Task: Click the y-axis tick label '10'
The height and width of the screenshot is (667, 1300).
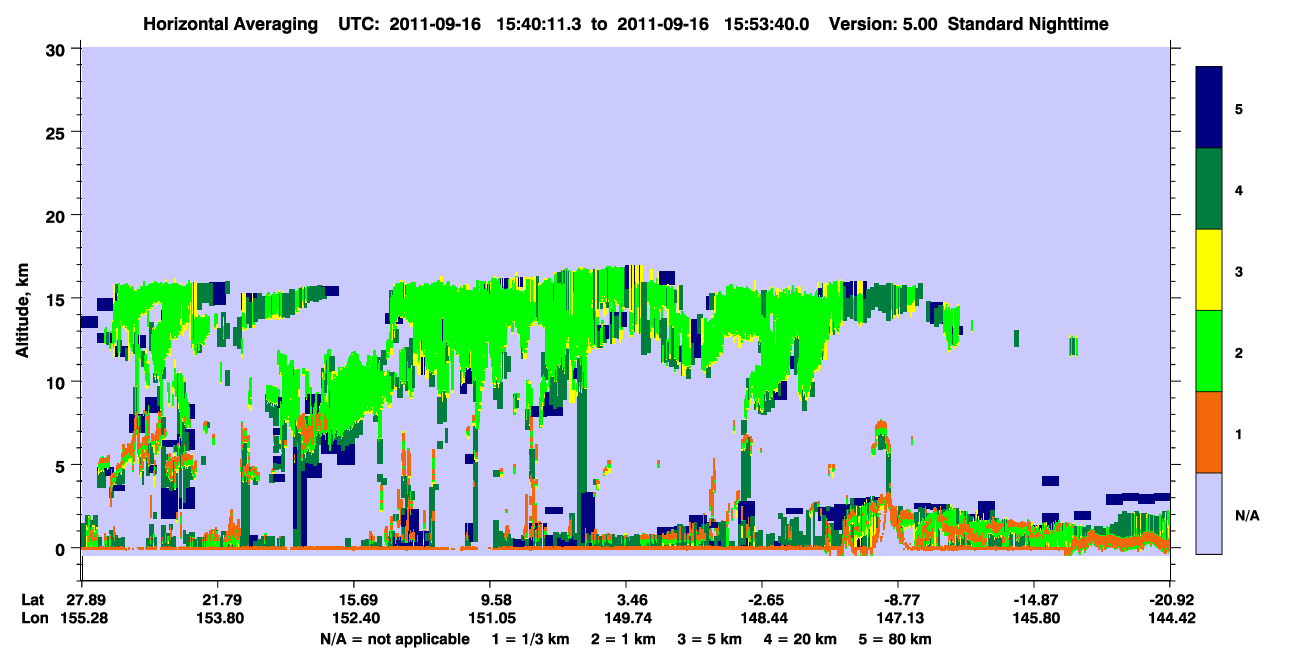Action: coord(58,382)
